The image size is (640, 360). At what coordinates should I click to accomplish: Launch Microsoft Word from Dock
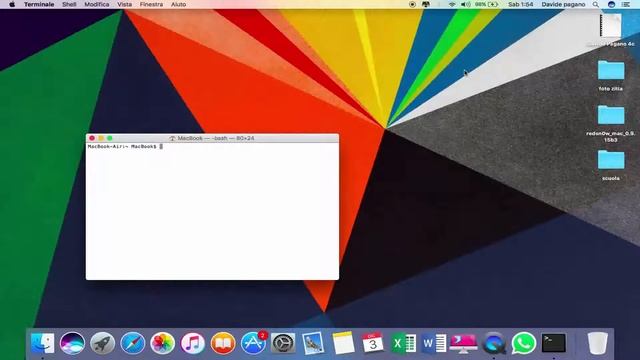433,343
